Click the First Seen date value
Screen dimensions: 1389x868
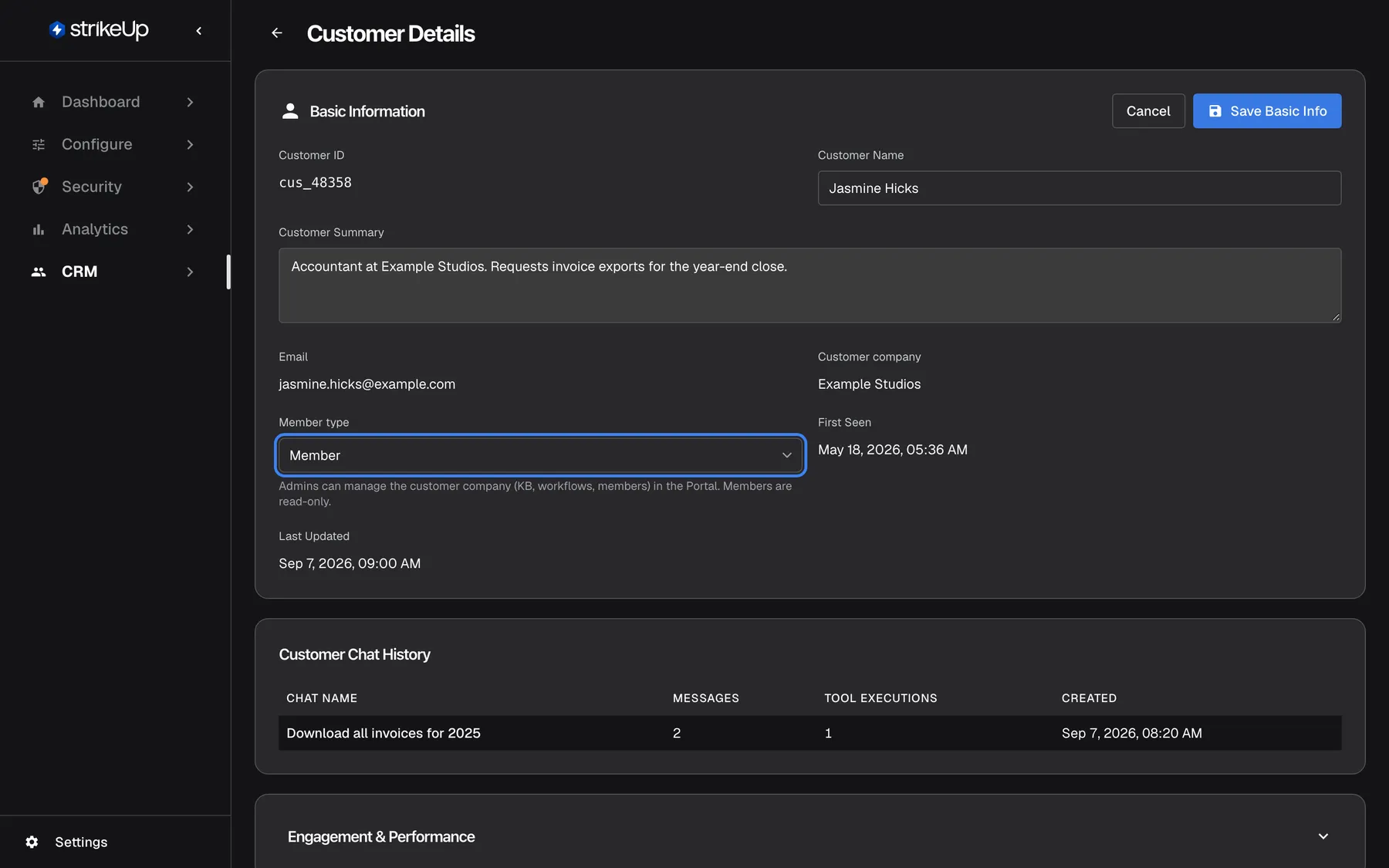pos(893,450)
